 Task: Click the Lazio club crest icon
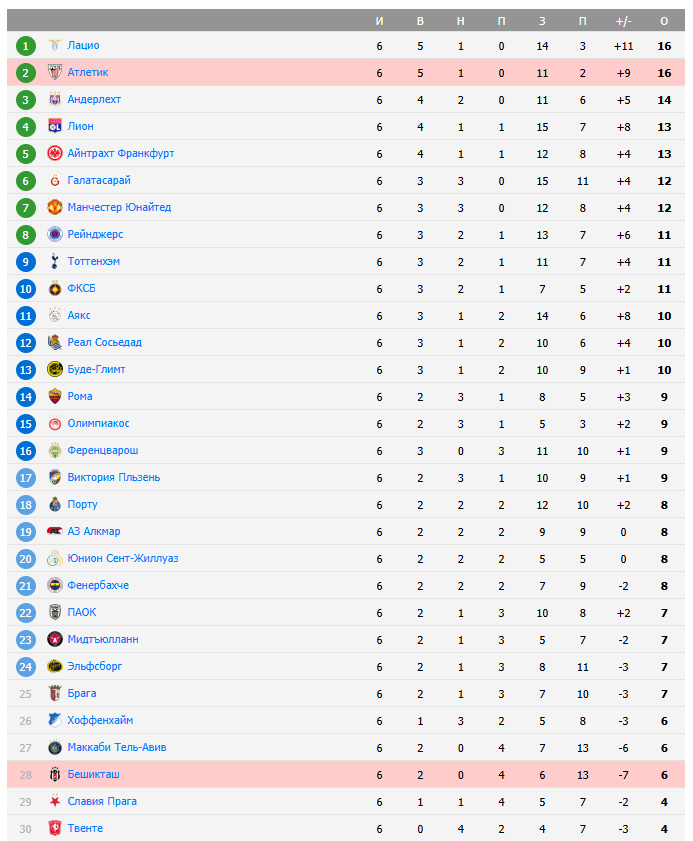(55, 45)
